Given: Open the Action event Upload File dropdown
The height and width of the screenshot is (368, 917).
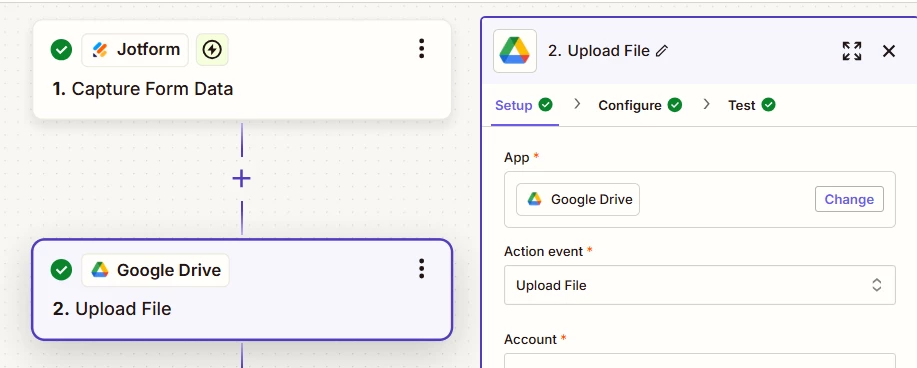Looking at the screenshot, I should pyautogui.click(x=699, y=285).
